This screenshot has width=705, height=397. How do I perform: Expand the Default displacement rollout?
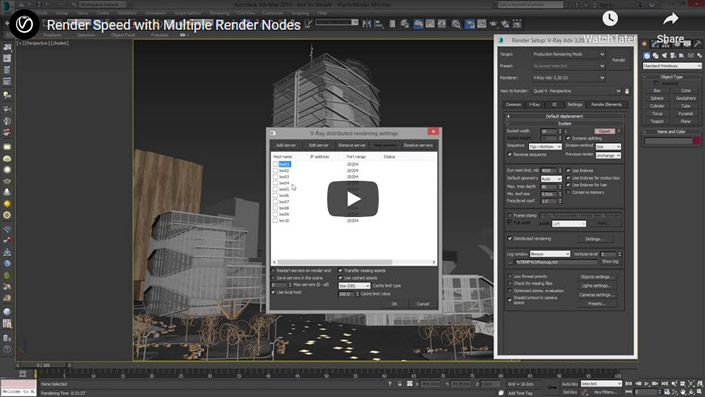(x=564, y=116)
